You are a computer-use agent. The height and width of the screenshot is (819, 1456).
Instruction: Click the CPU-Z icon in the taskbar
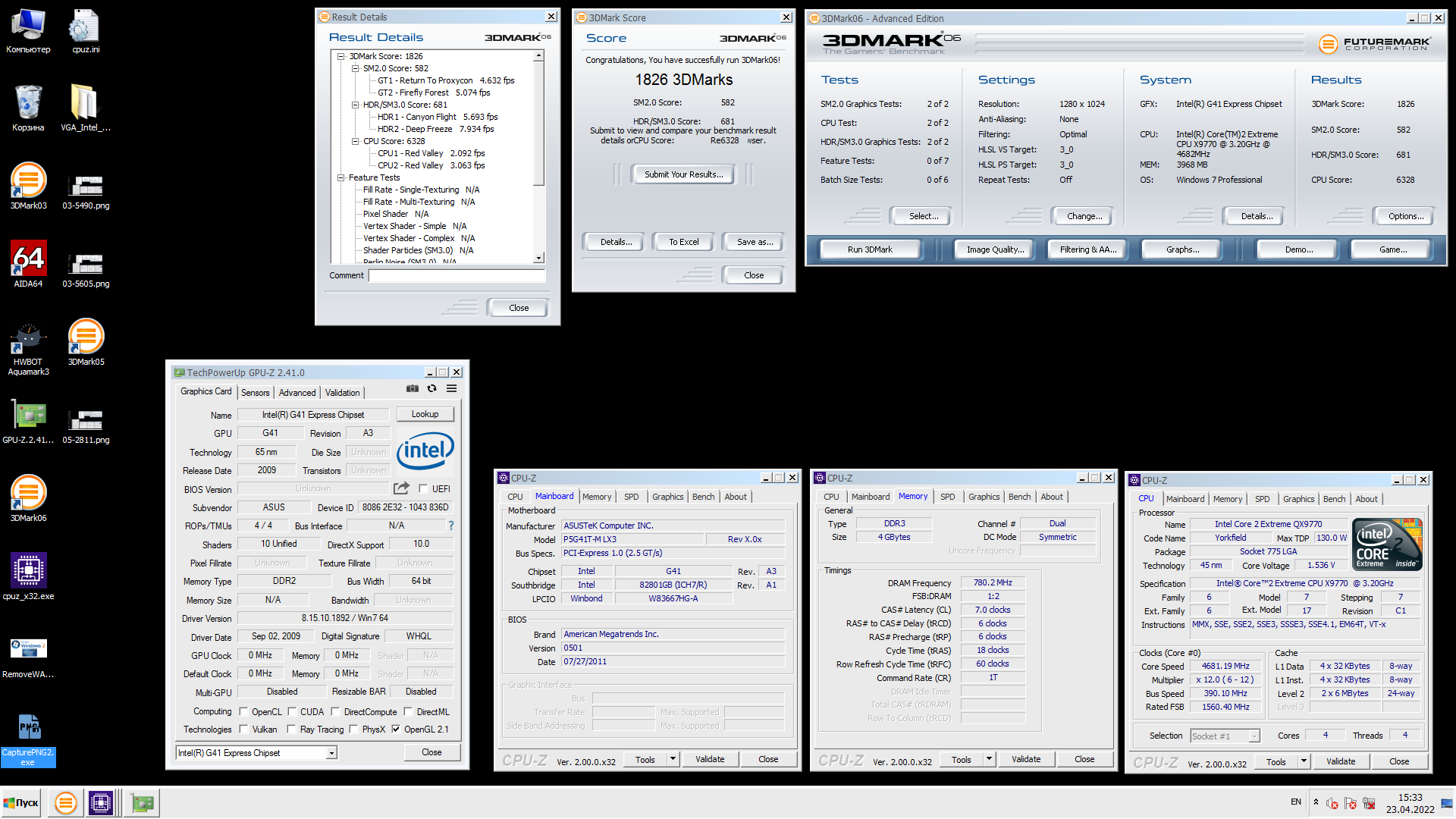[x=100, y=803]
